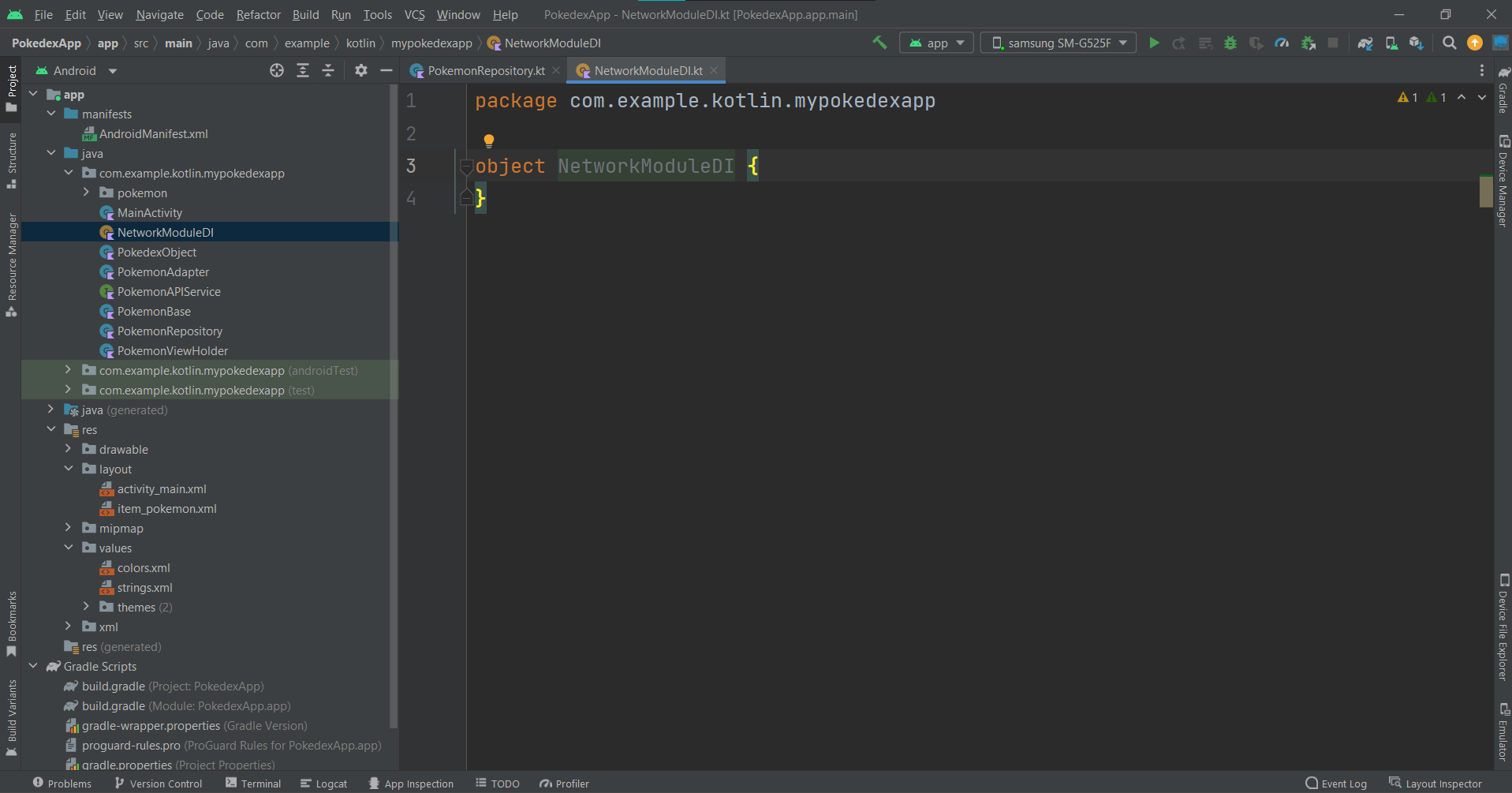This screenshot has width=1512, height=793.
Task: Click the Debug app bug icon
Action: coord(1230,43)
